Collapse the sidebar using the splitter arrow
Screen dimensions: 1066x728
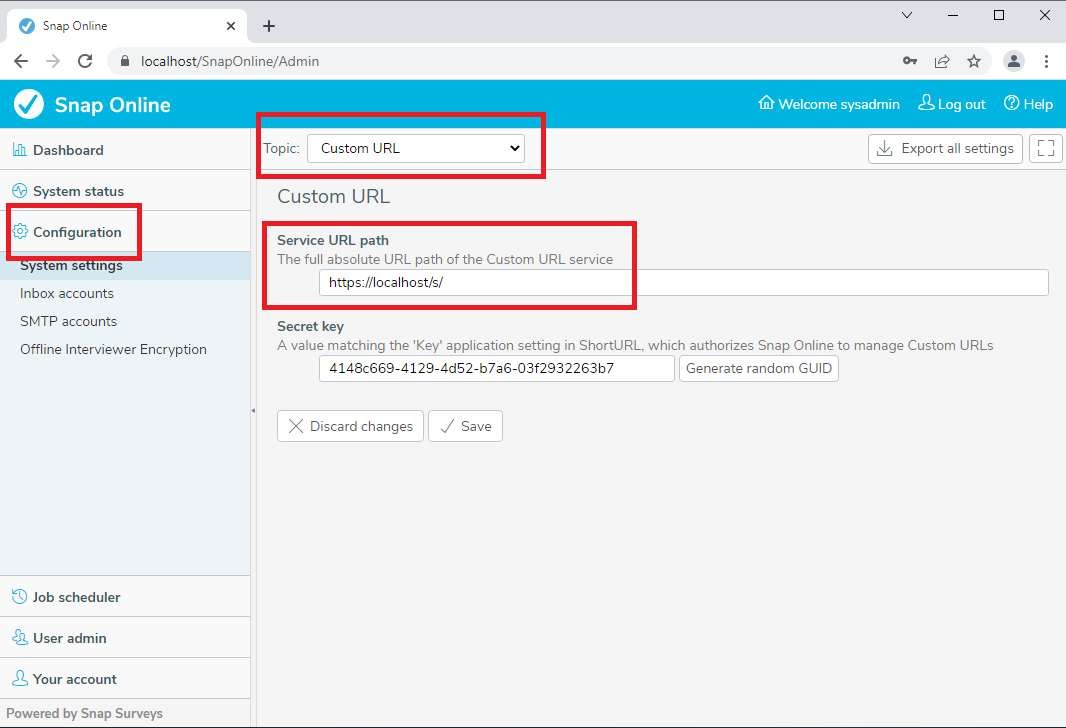(x=253, y=410)
